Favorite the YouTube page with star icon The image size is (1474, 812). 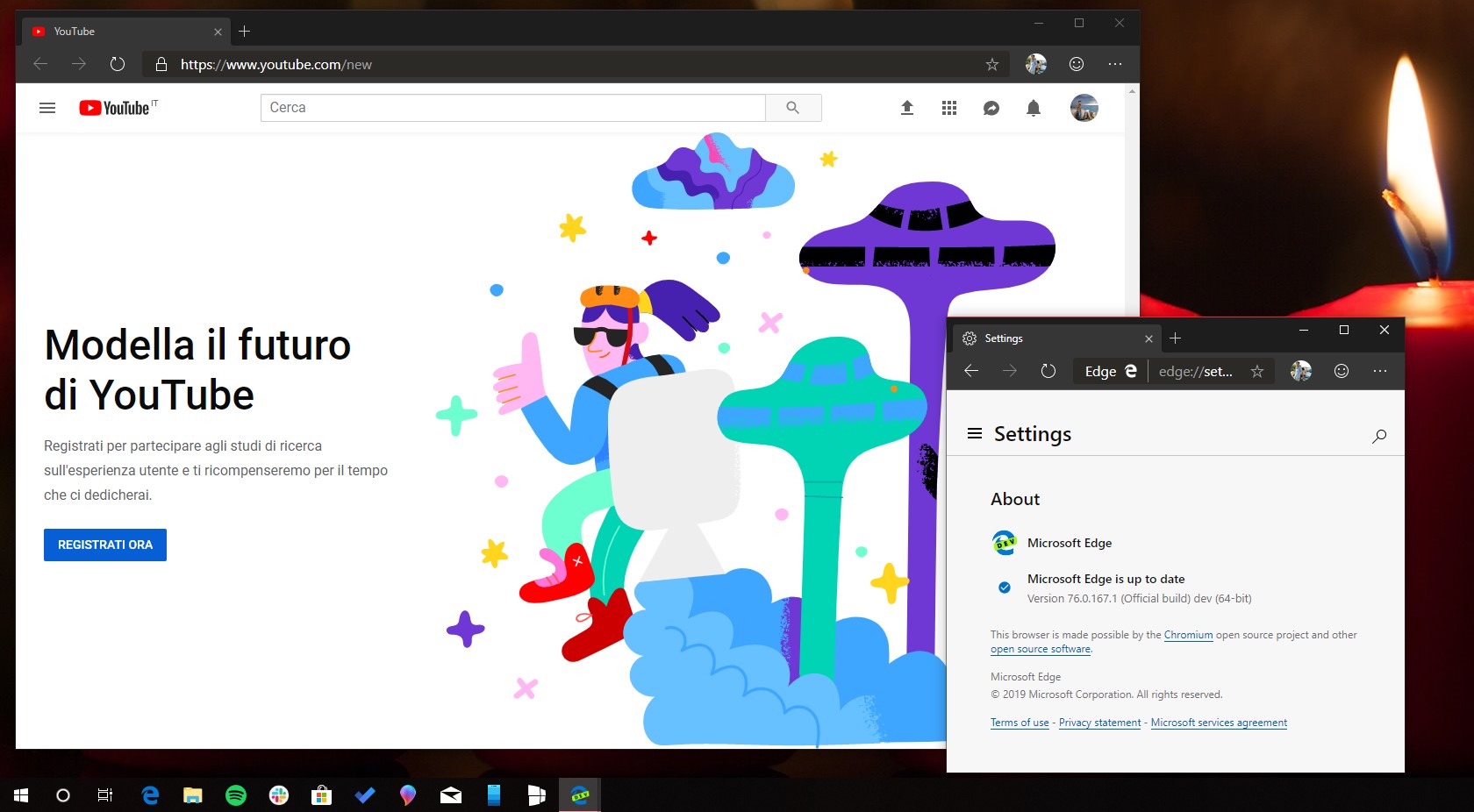992,64
